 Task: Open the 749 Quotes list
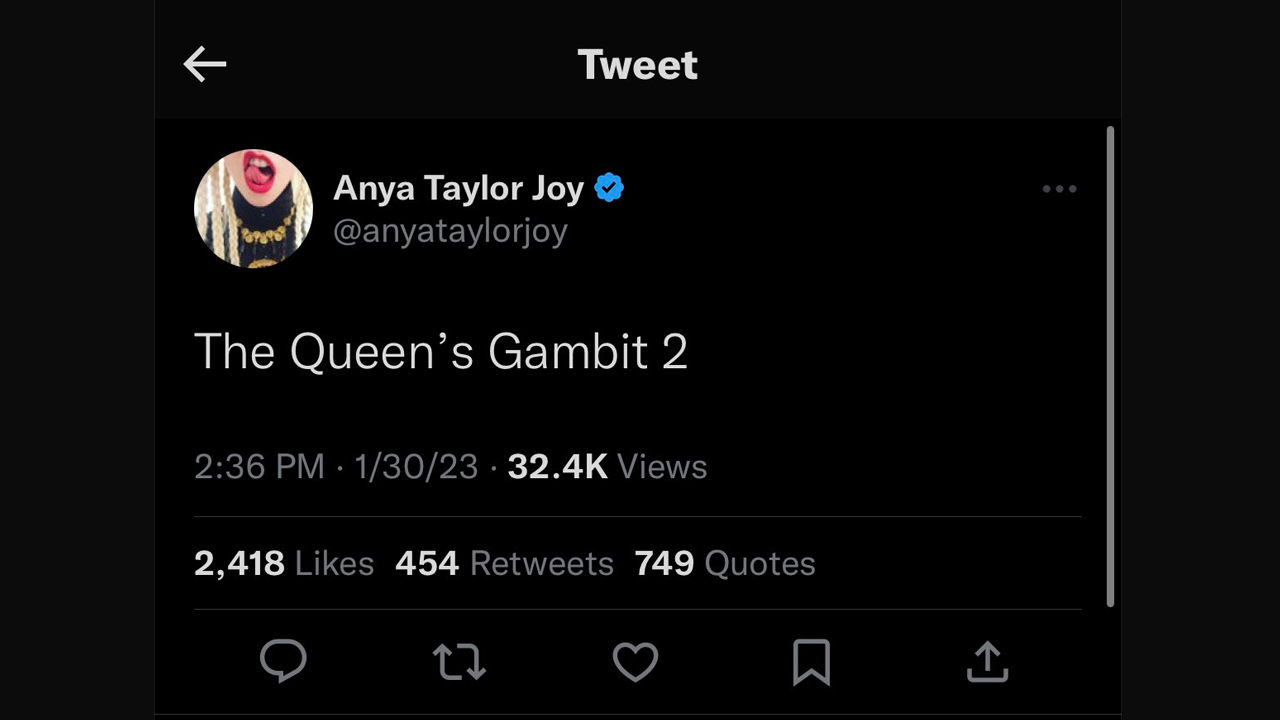pos(724,563)
